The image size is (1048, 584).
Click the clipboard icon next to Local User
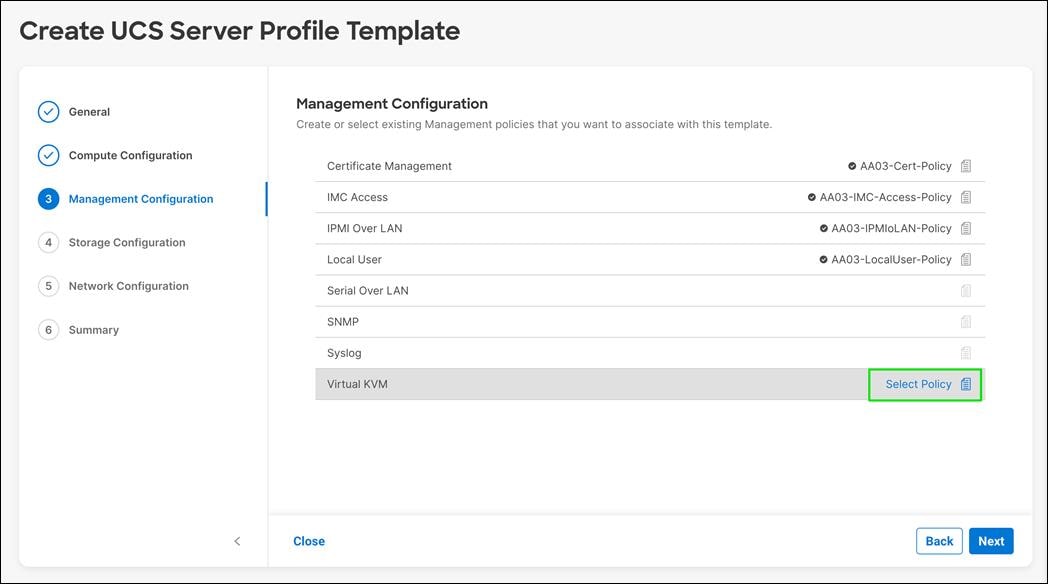tap(966, 259)
